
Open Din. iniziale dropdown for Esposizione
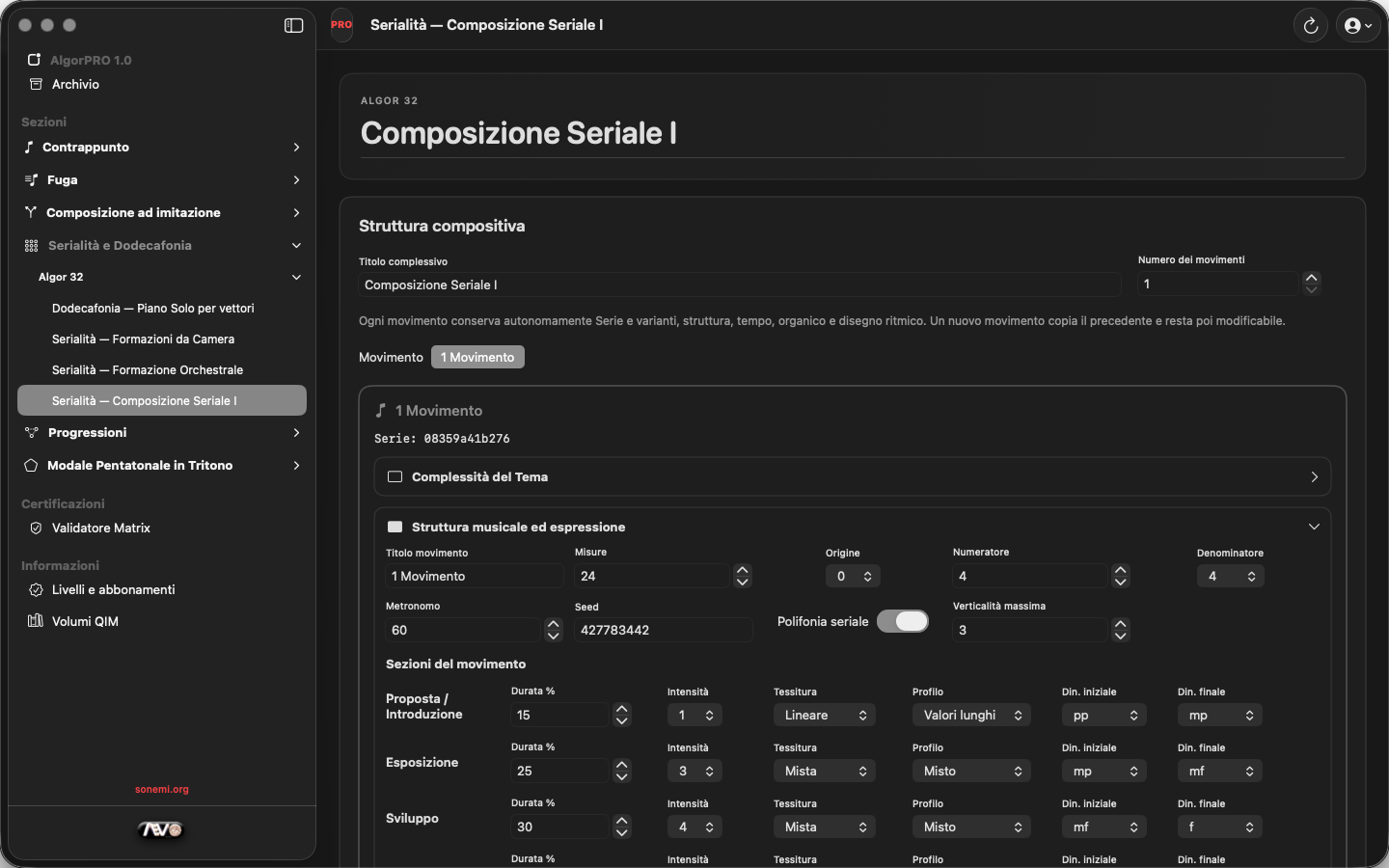1104,771
